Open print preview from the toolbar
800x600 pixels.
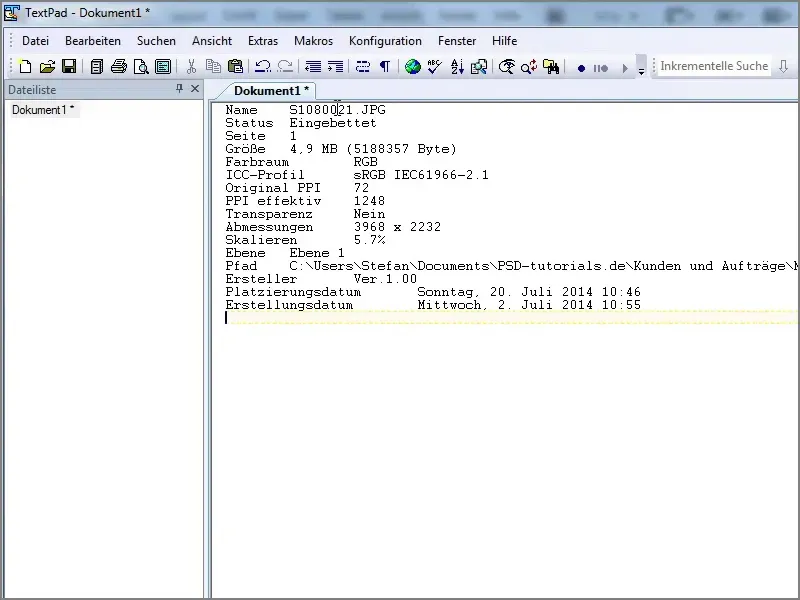[141, 67]
